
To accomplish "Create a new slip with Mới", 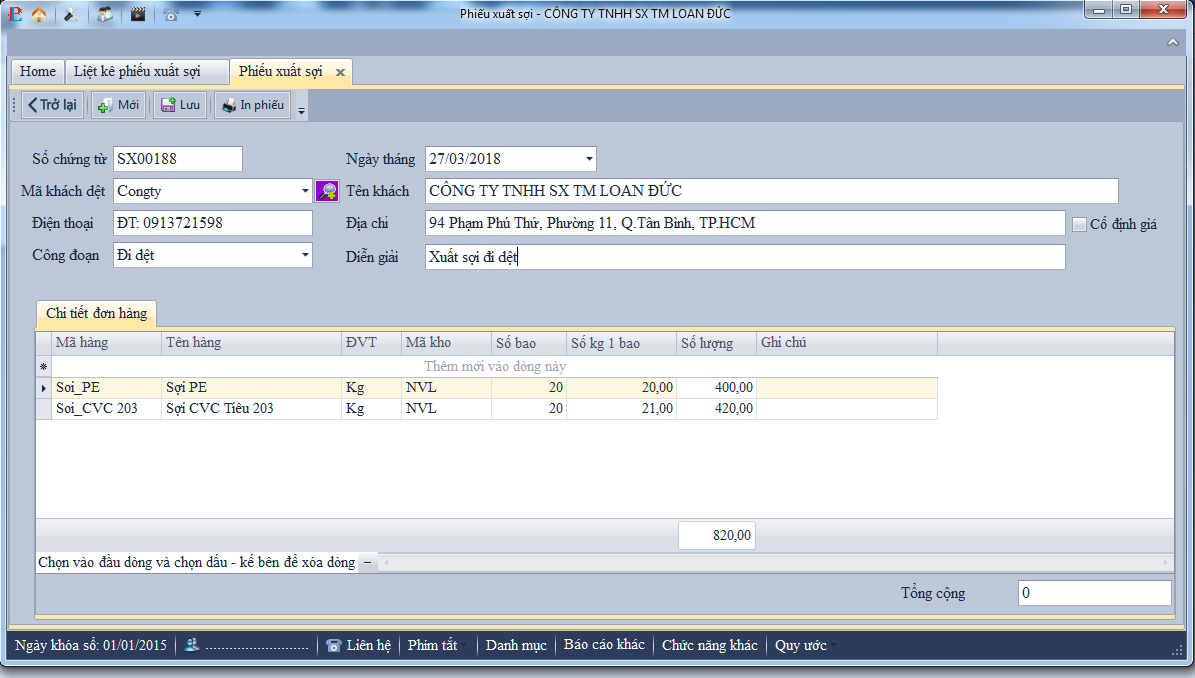I will pos(119,105).
